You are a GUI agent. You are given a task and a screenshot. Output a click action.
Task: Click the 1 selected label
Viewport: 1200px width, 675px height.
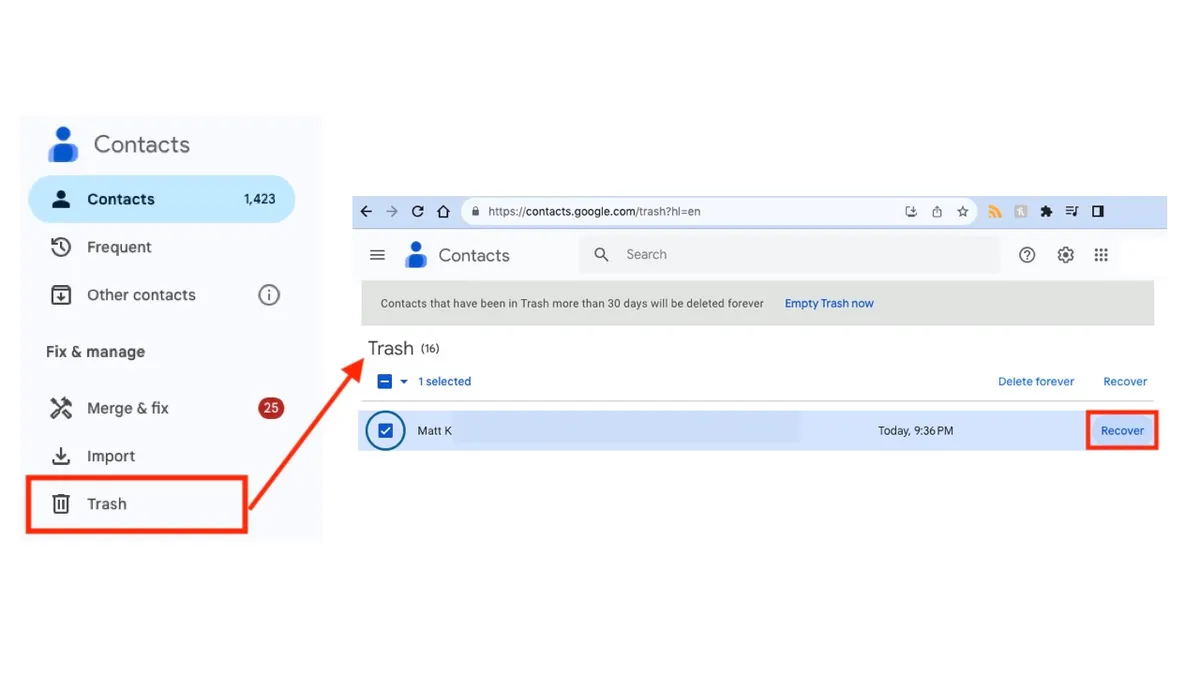point(444,381)
